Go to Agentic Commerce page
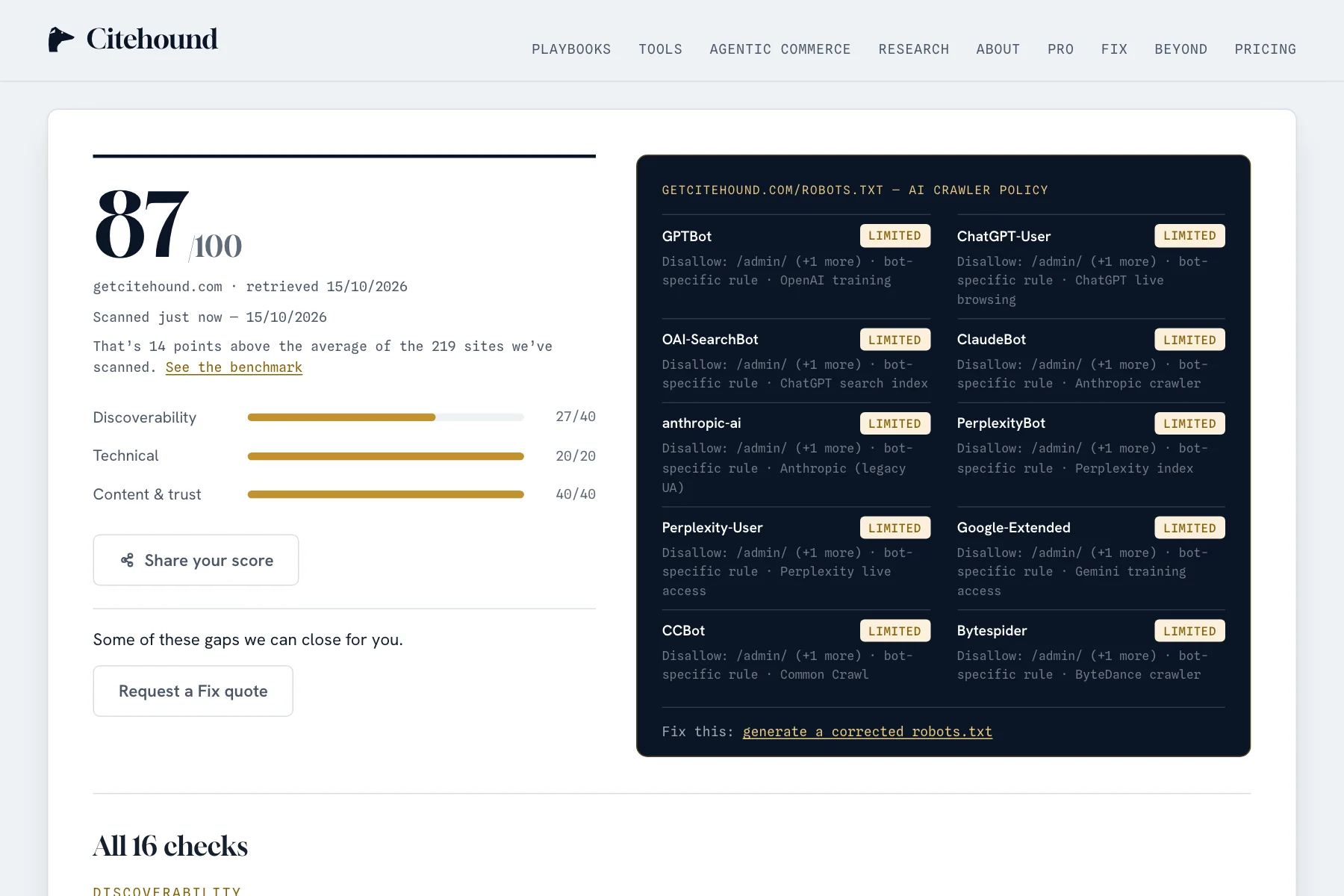The image size is (1344, 896). tap(780, 49)
